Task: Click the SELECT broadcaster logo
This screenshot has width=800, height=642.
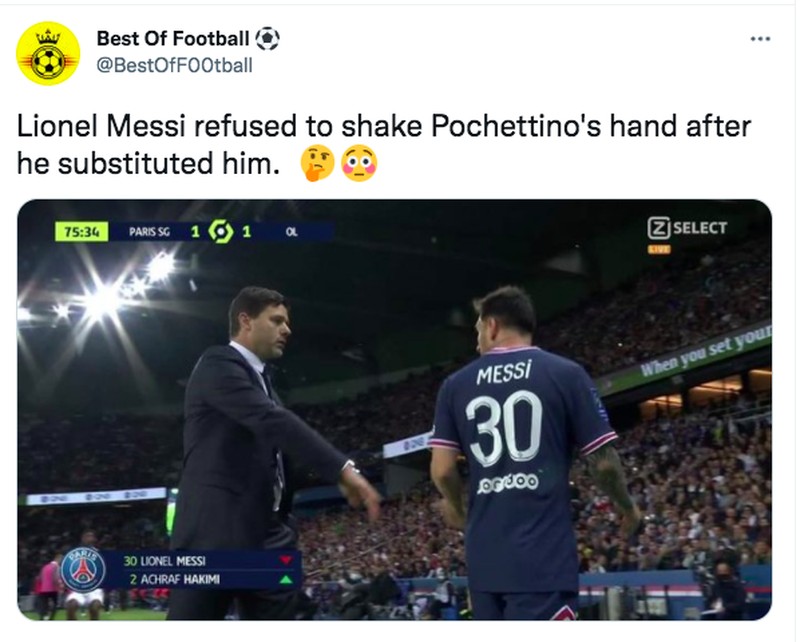Action: [692, 228]
